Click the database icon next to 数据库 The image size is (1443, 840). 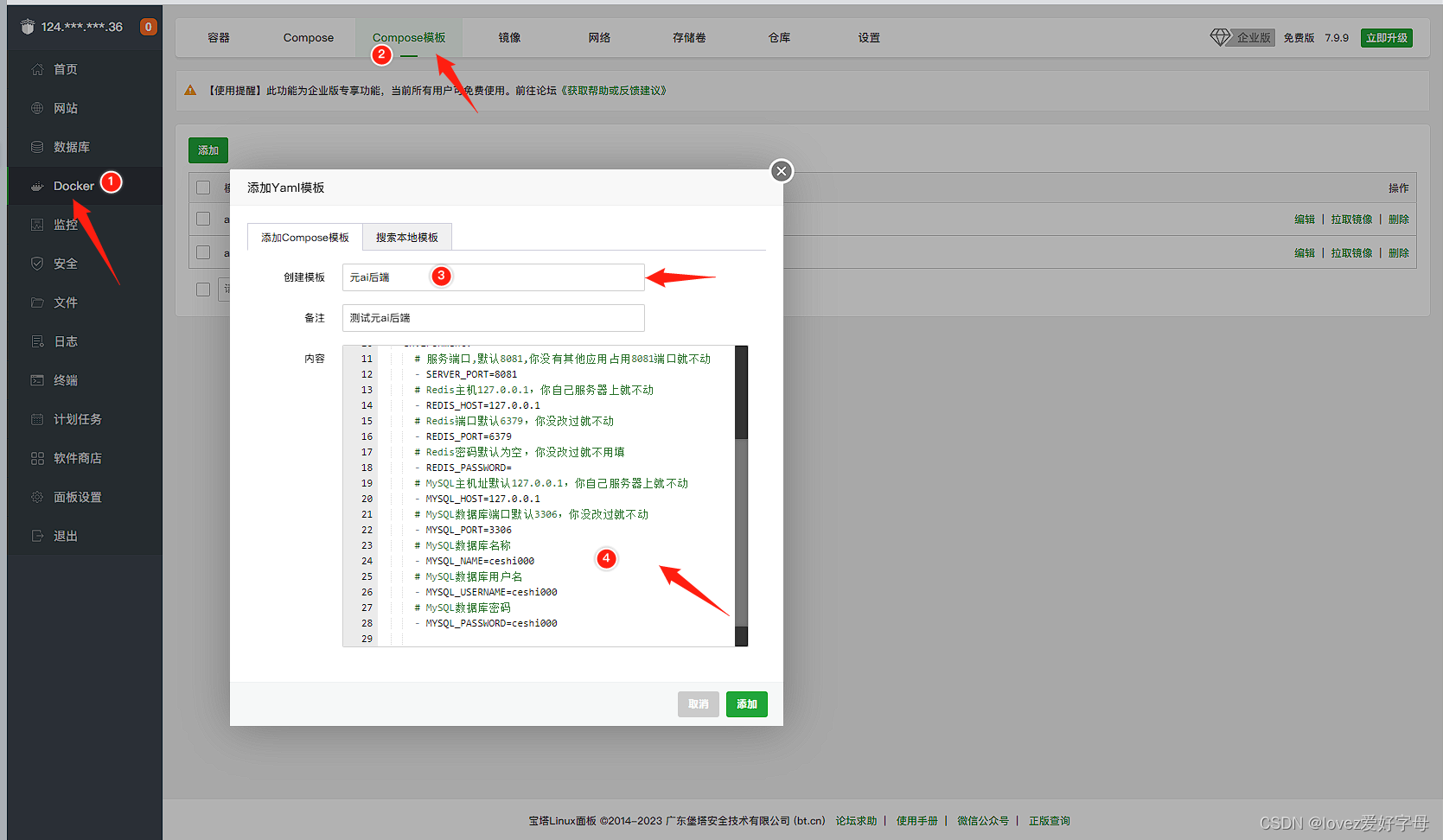coord(37,147)
